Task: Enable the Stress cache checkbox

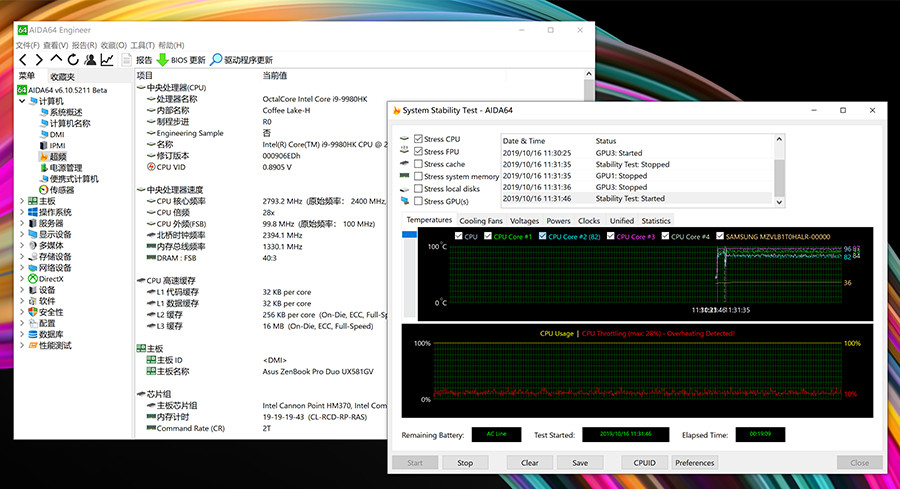Action: coord(418,164)
